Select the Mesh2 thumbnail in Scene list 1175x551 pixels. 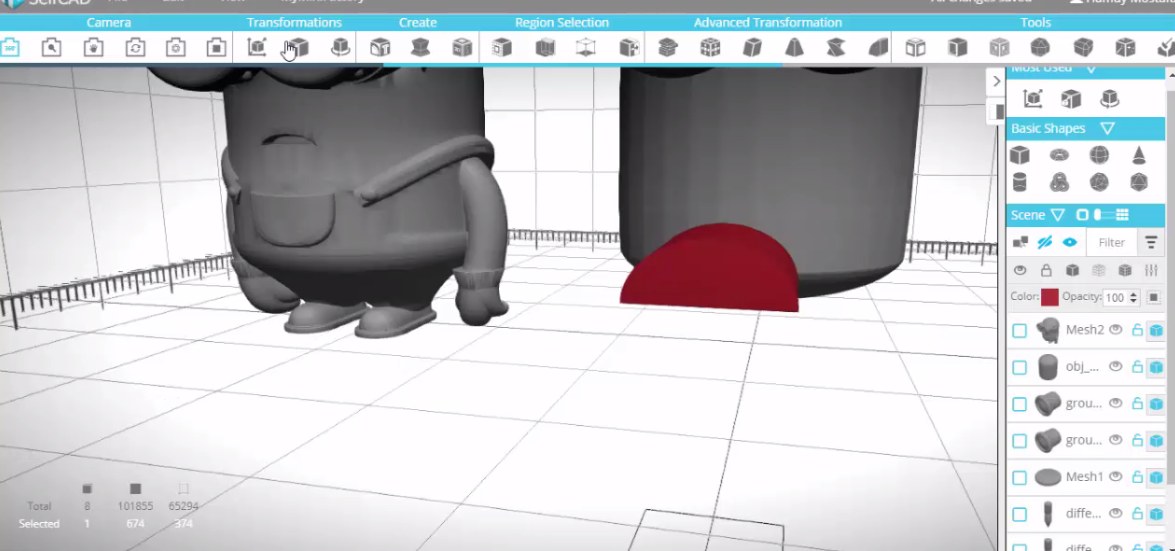click(1048, 330)
